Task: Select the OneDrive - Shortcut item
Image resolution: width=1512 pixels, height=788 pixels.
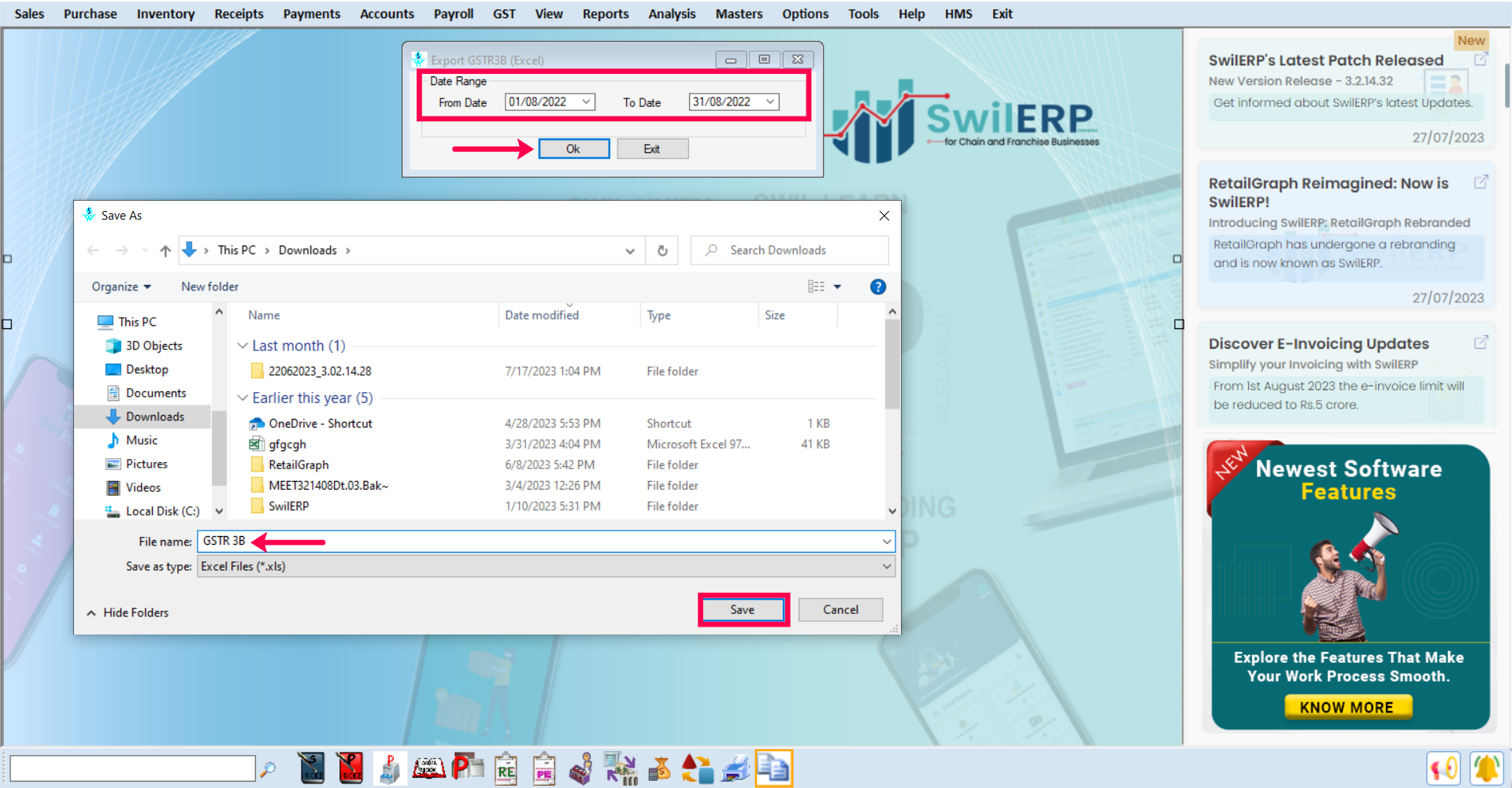Action: click(x=321, y=423)
